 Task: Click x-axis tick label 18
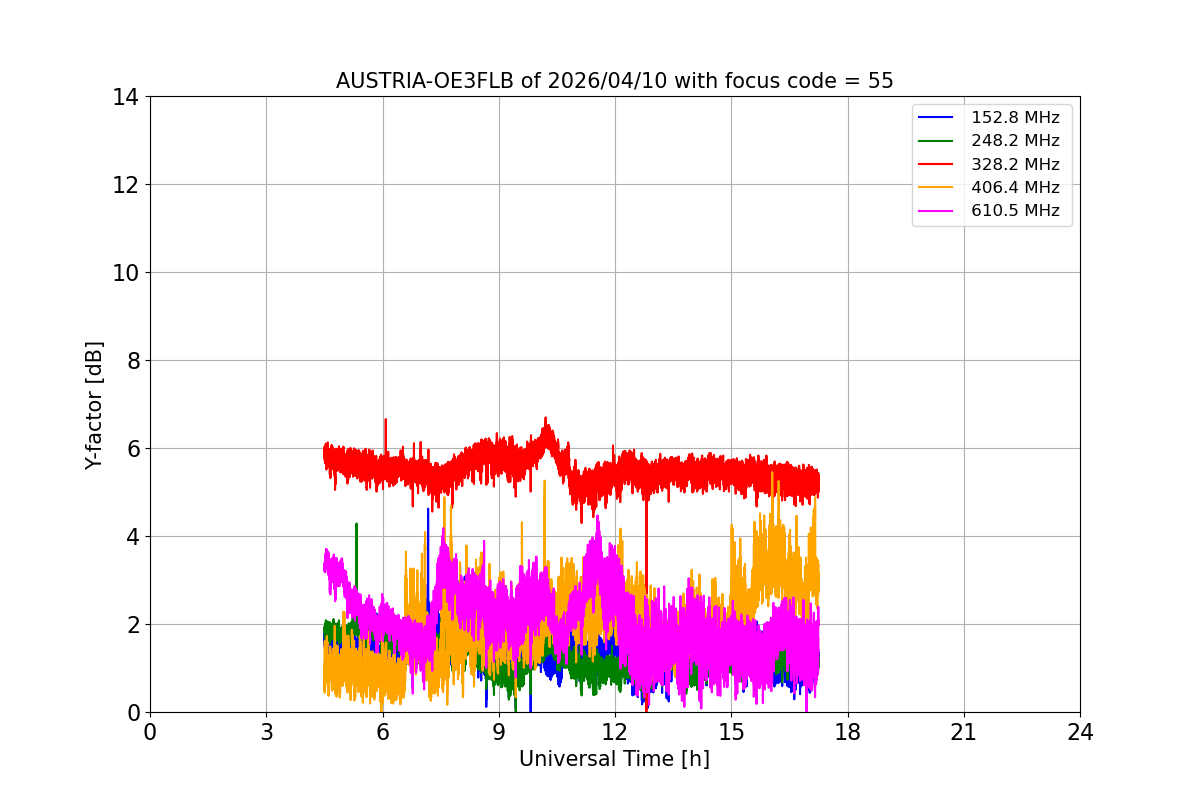tap(847, 732)
